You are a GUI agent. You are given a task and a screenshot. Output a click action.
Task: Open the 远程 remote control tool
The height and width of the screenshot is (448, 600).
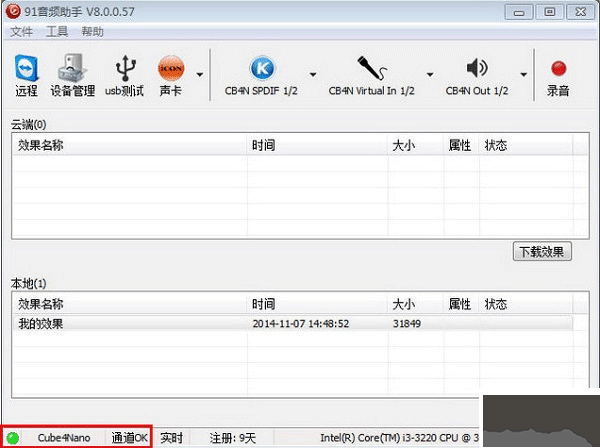[26, 75]
